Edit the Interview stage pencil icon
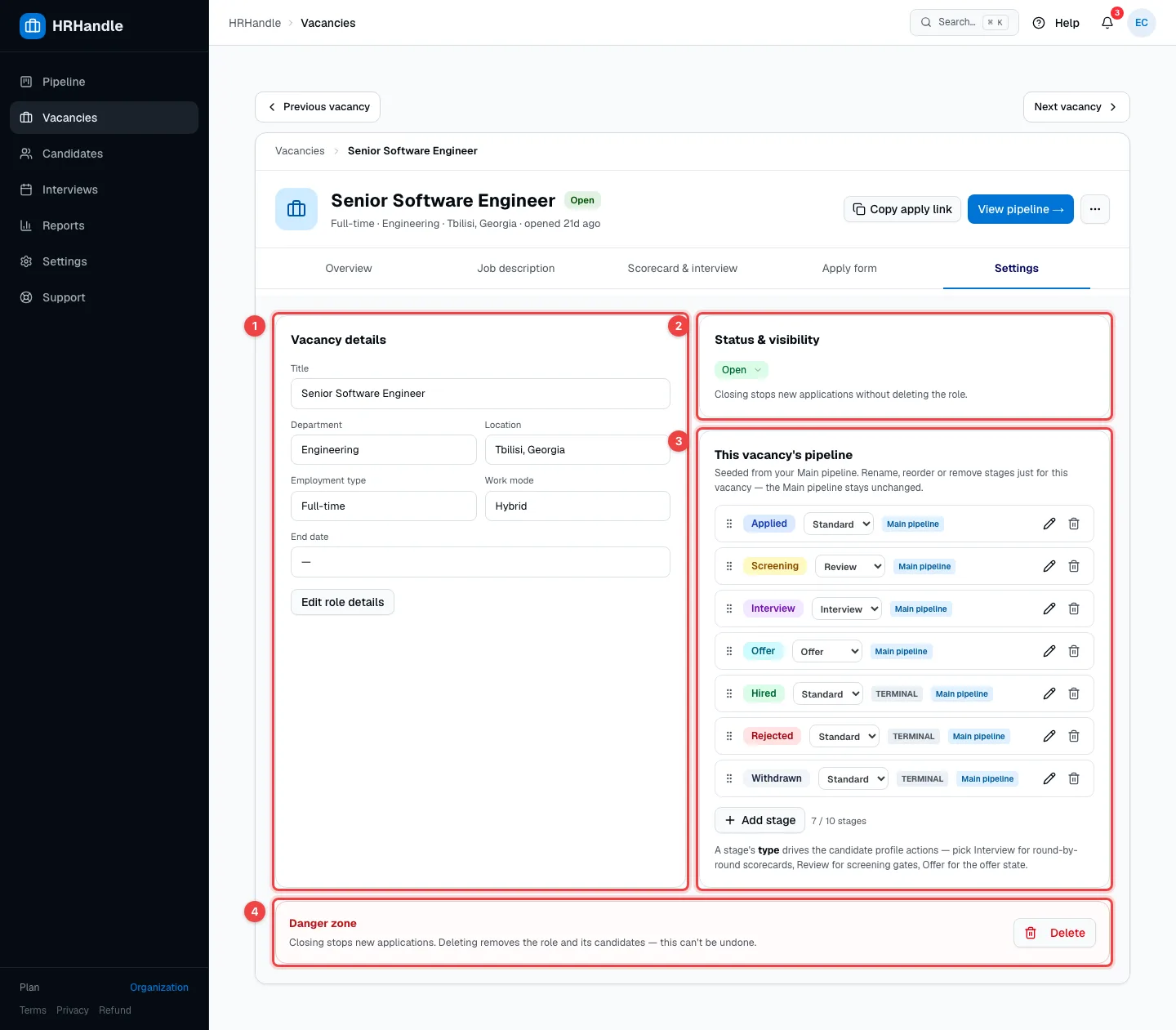Viewport: 1176px width, 1030px height. (1049, 609)
